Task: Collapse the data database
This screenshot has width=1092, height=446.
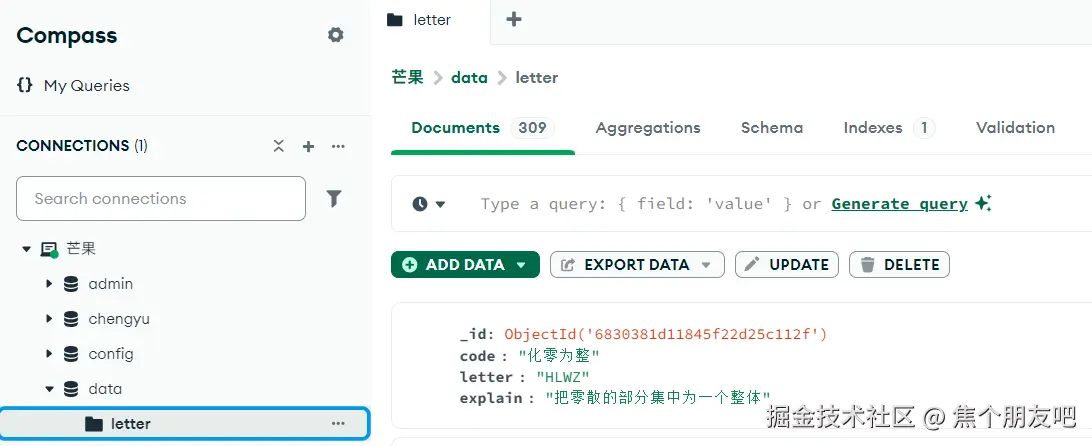Action: [49, 389]
